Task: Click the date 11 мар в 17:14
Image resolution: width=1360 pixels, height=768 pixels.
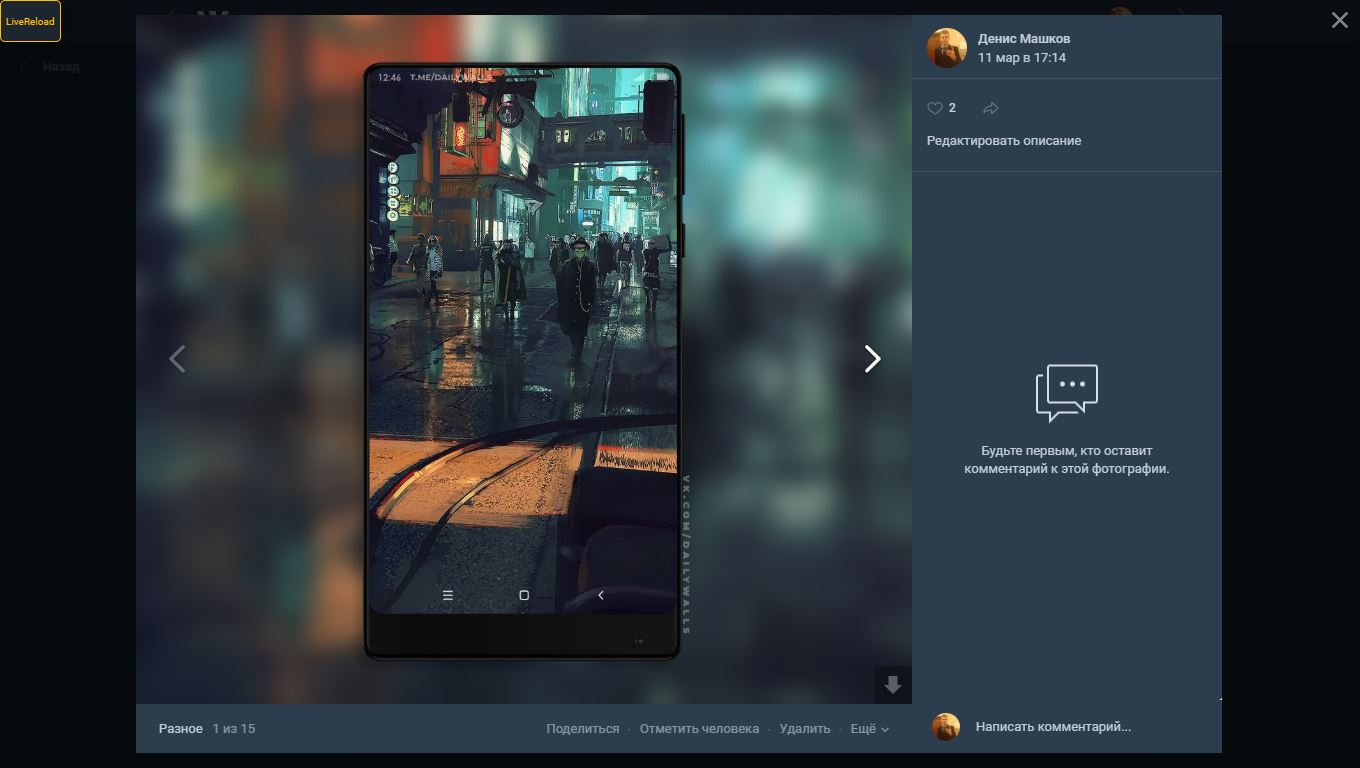Action: (x=1022, y=58)
